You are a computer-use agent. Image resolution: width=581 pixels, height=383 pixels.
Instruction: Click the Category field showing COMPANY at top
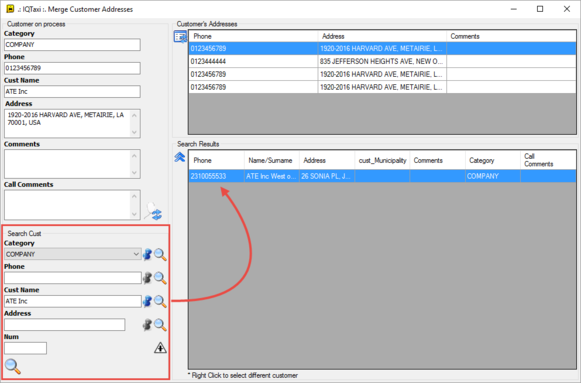tap(72, 44)
